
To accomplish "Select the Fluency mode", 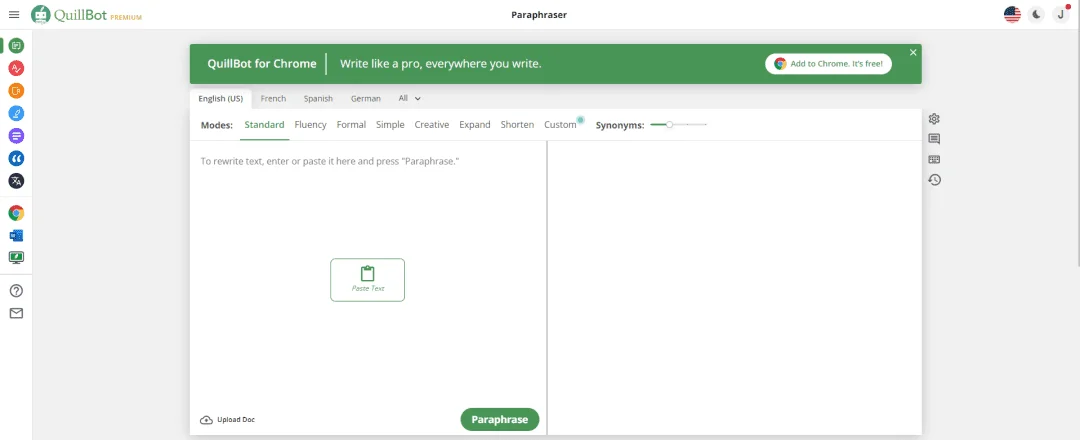I will tap(311, 125).
